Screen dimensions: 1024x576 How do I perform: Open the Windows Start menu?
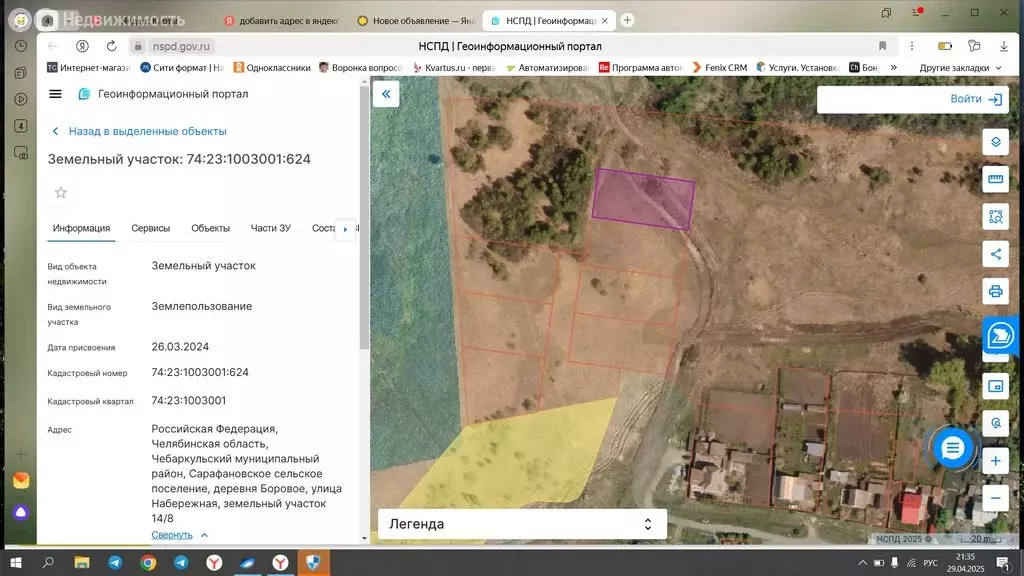(16, 562)
